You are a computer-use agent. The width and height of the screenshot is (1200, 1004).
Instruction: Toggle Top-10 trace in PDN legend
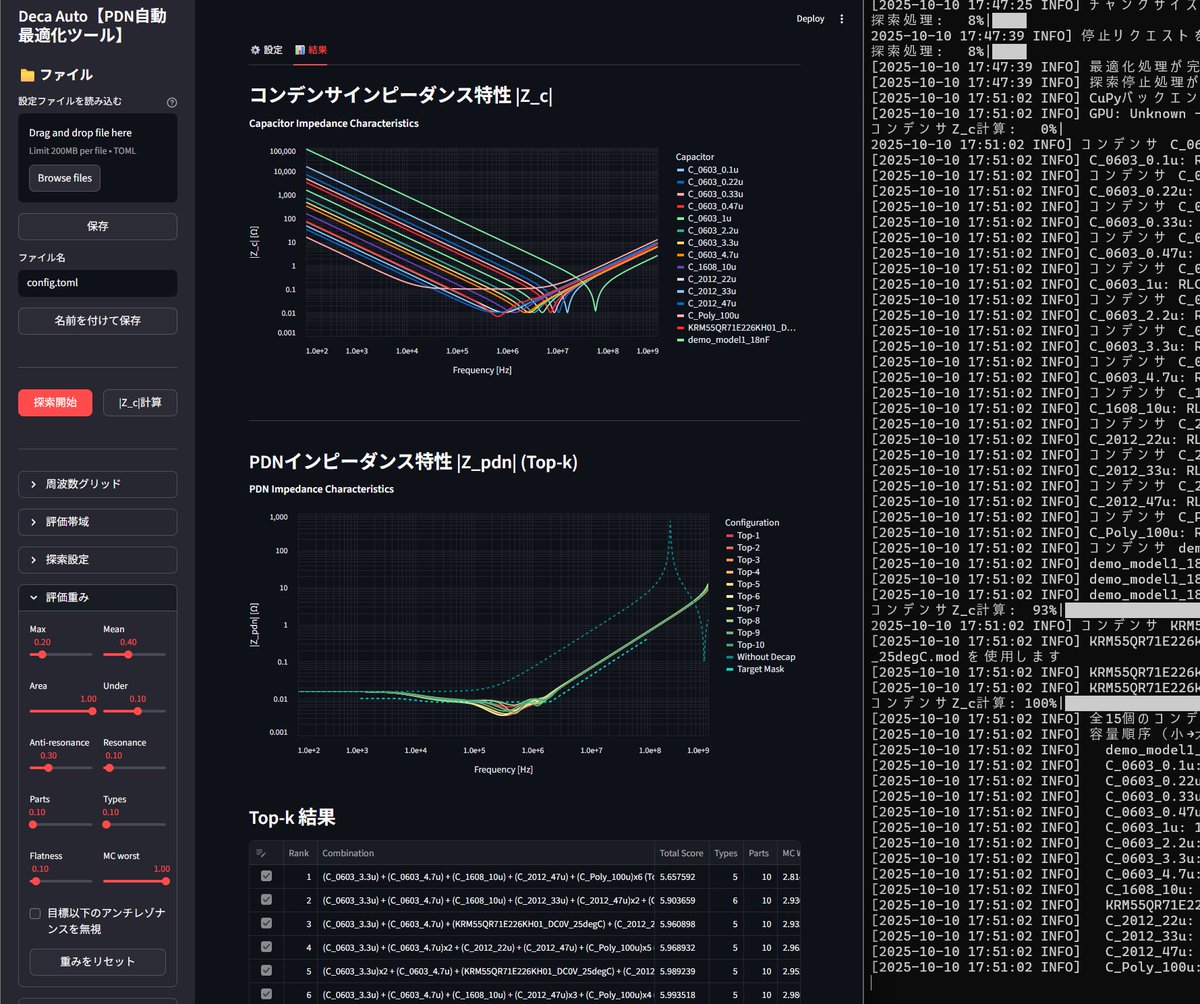coord(745,645)
